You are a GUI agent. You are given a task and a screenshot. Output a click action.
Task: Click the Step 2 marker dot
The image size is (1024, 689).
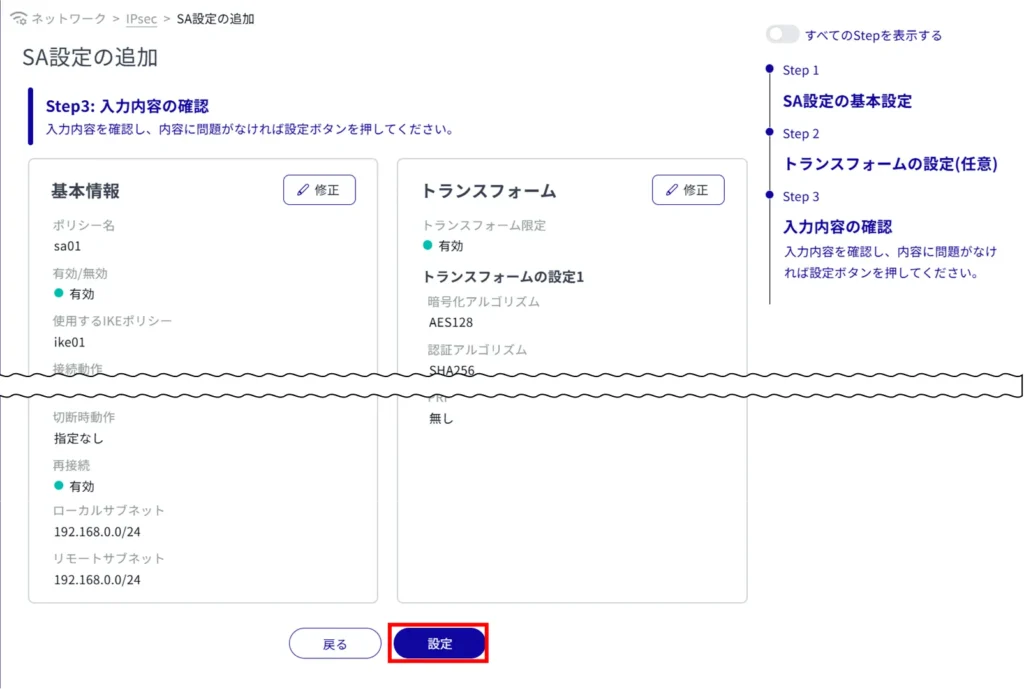769,132
